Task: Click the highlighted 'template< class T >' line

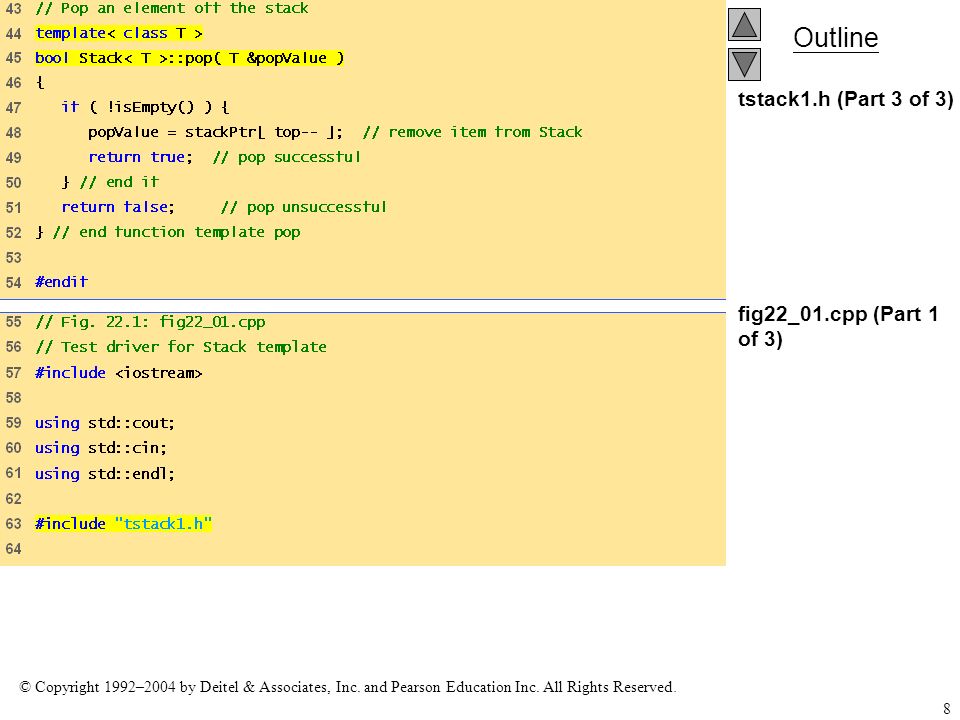Action: [119, 33]
